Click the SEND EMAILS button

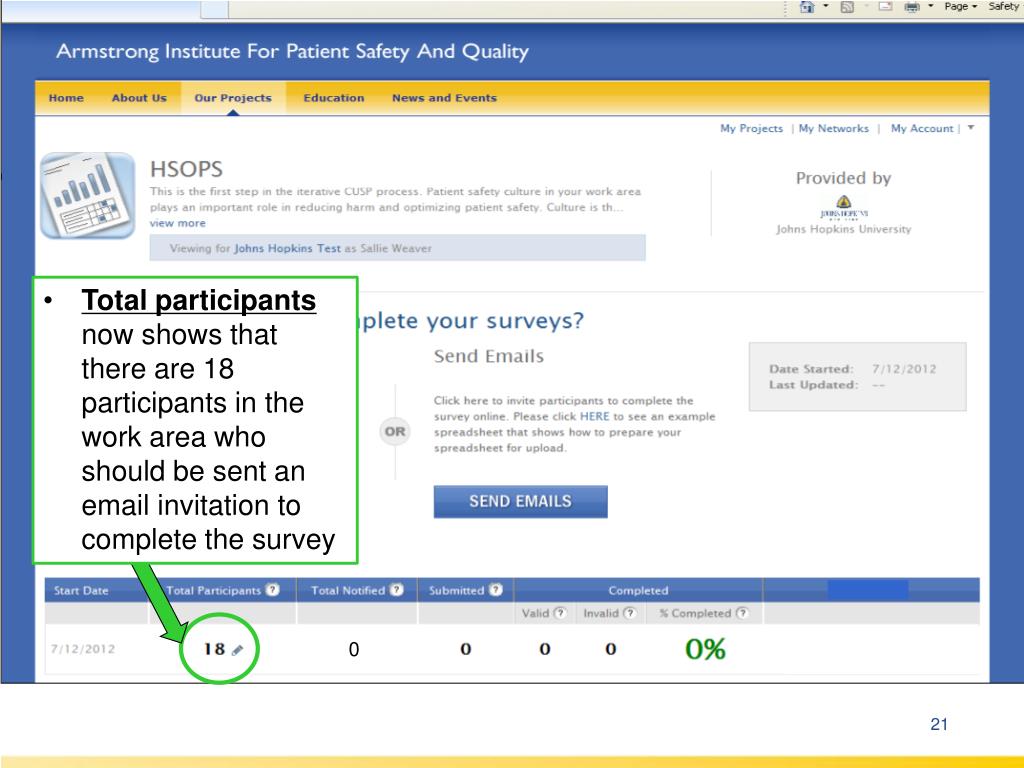click(x=520, y=502)
